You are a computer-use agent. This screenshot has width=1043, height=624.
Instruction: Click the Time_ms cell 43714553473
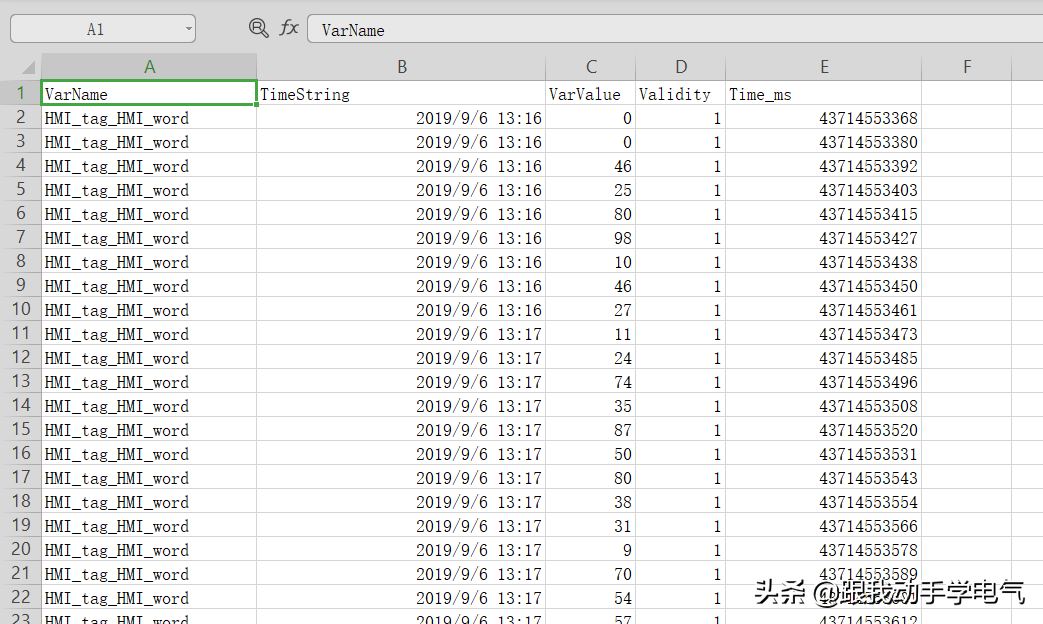pos(824,334)
